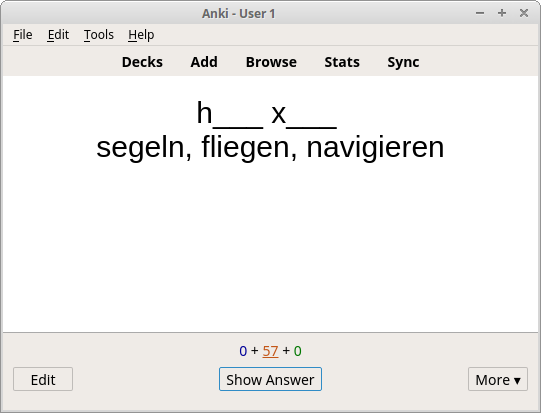Click the blue new-cards count 0

click(243, 351)
